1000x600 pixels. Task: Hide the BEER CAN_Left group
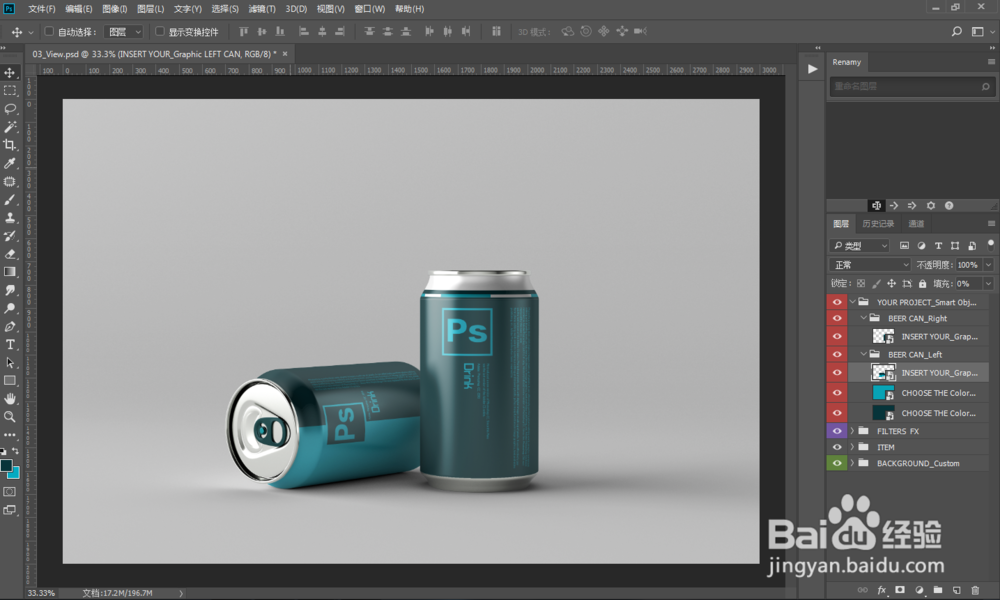coord(837,355)
